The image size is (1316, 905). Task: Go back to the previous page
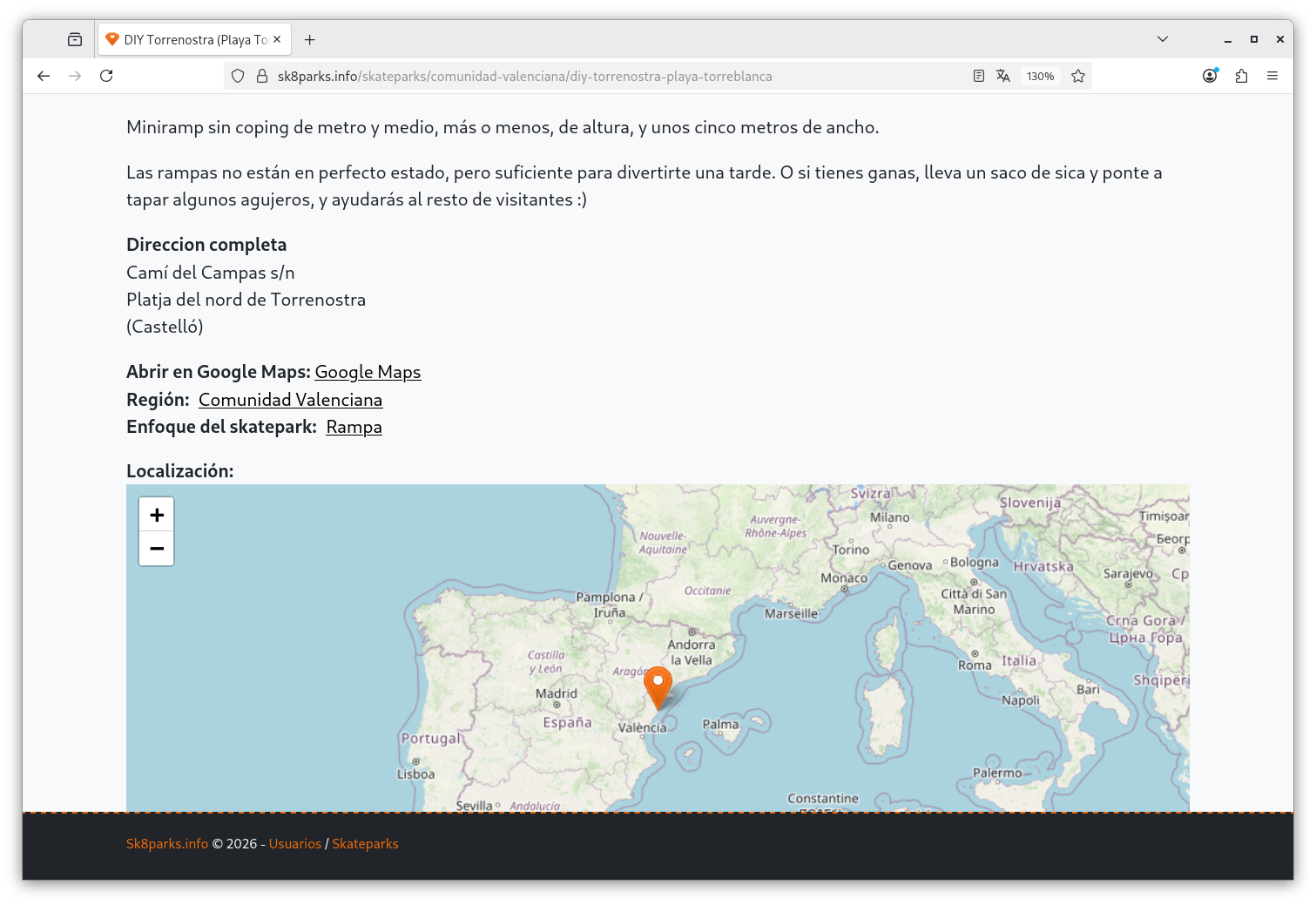[x=44, y=76]
